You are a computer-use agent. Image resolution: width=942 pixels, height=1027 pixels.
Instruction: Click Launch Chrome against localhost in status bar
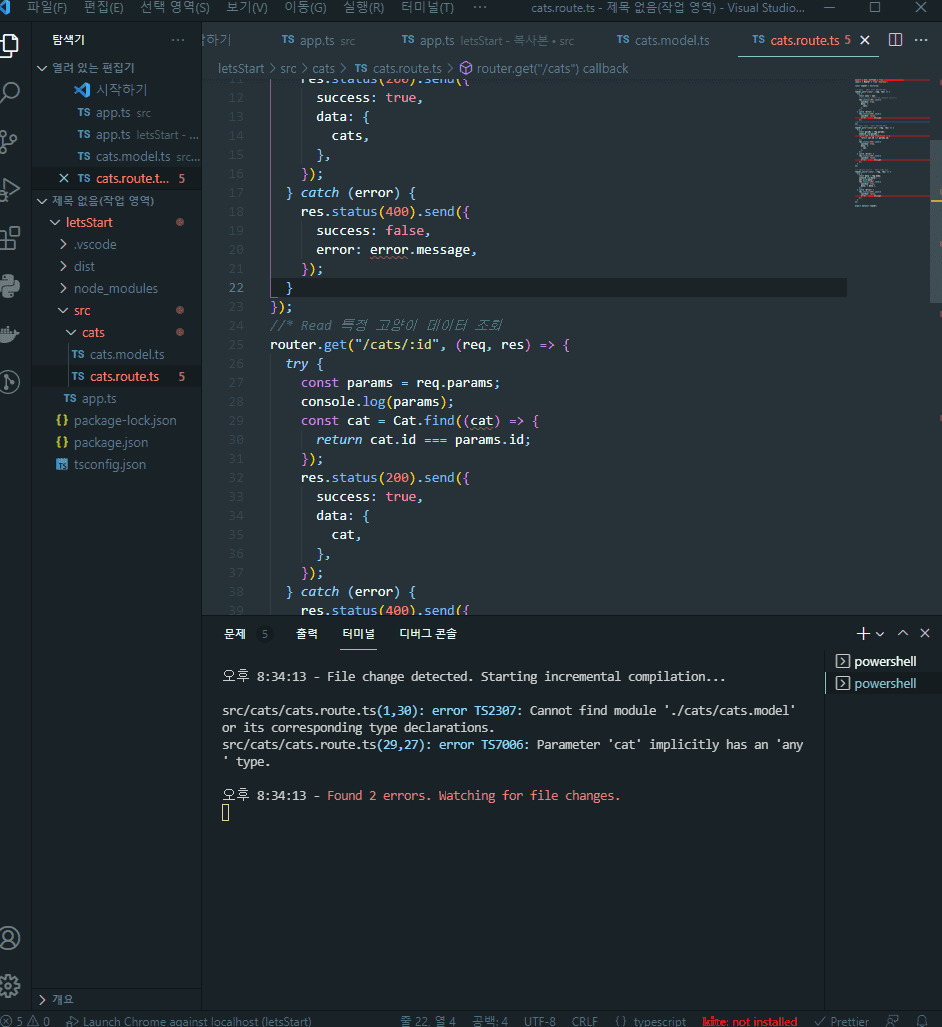pos(188,1021)
